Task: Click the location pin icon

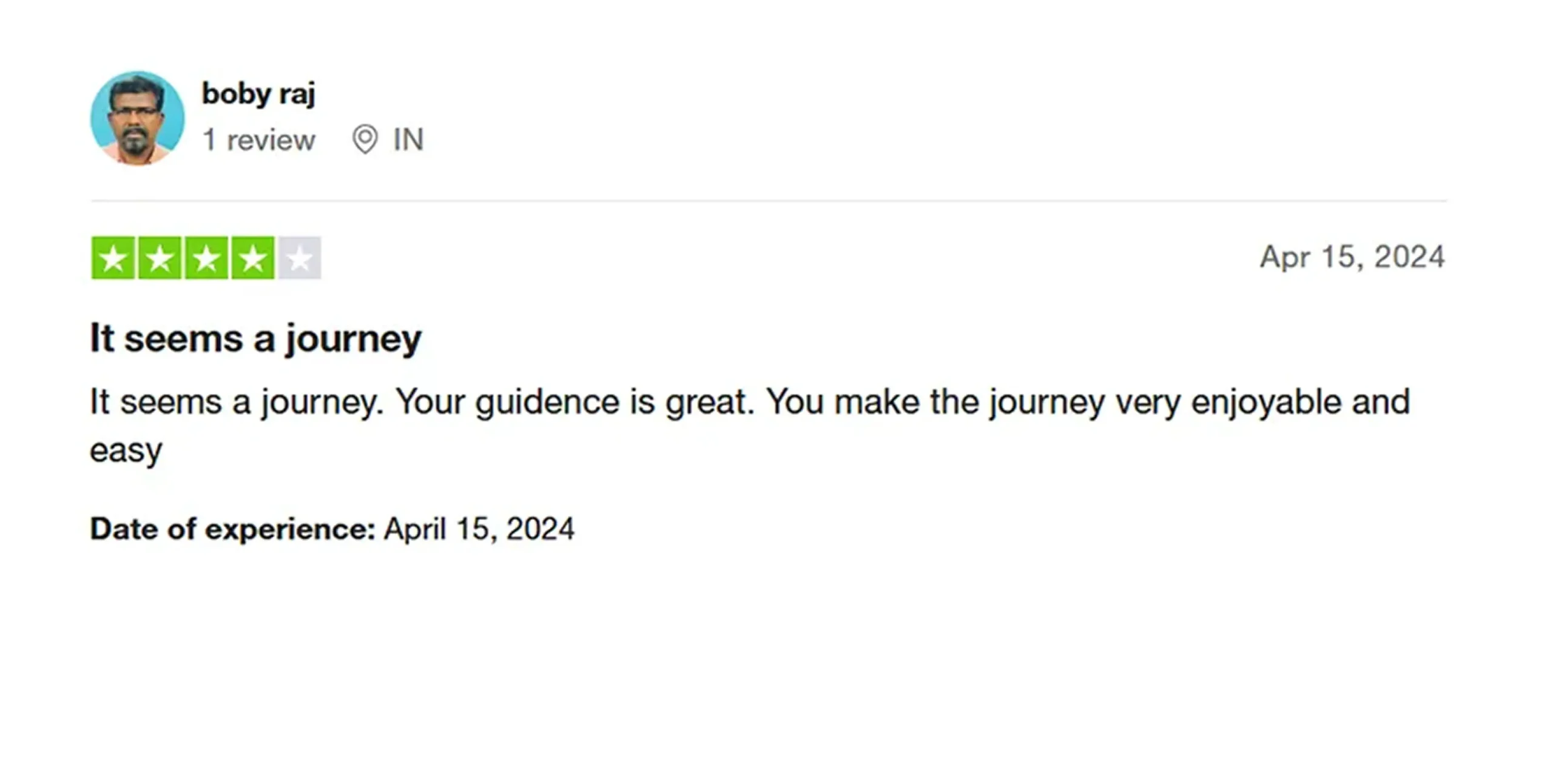Action: (x=365, y=139)
